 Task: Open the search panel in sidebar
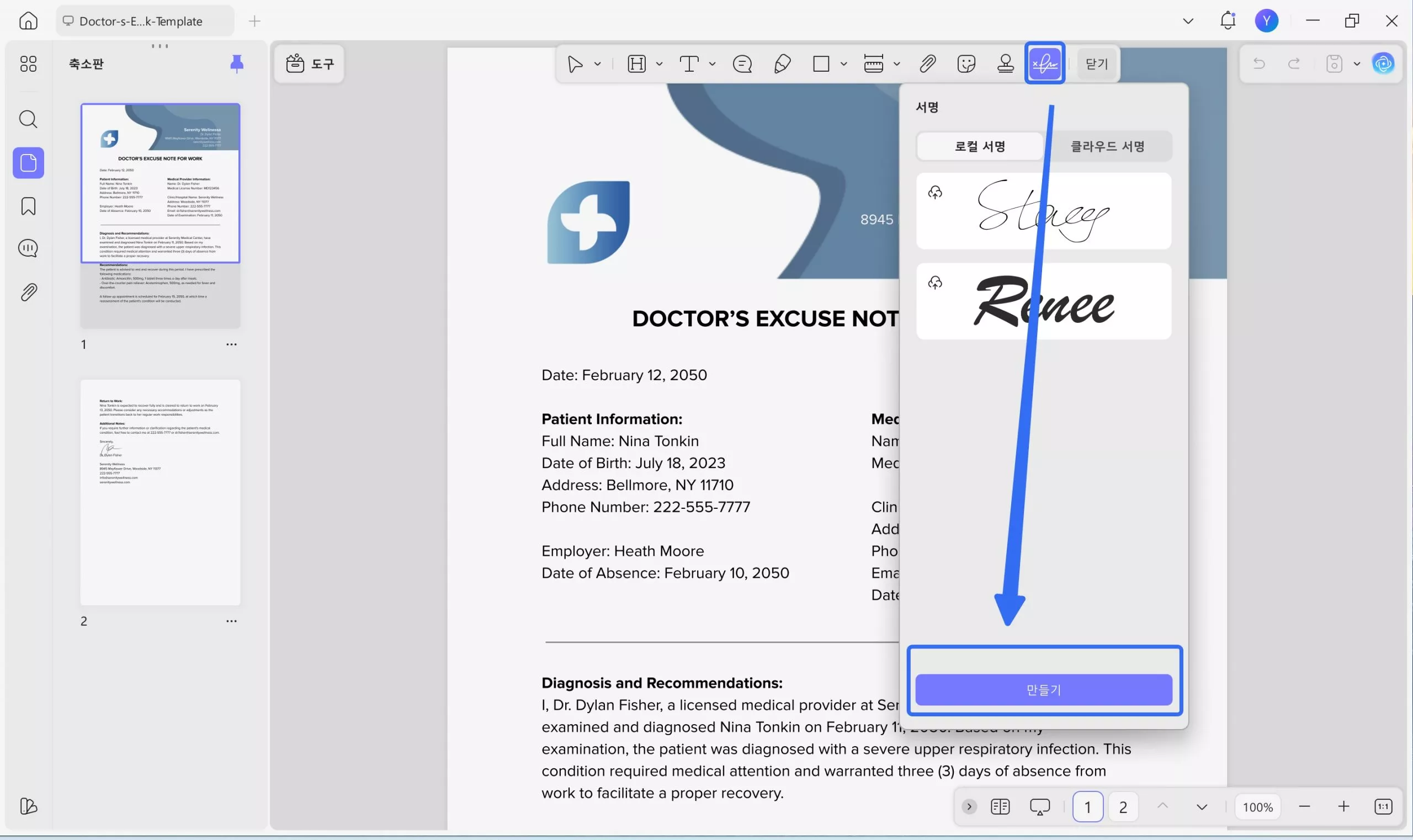[28, 119]
